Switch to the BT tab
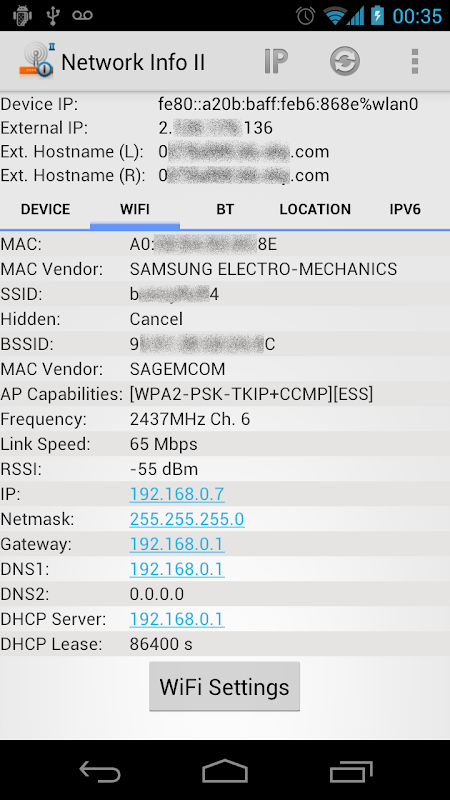Viewport: 450px width, 800px height. pos(225,209)
